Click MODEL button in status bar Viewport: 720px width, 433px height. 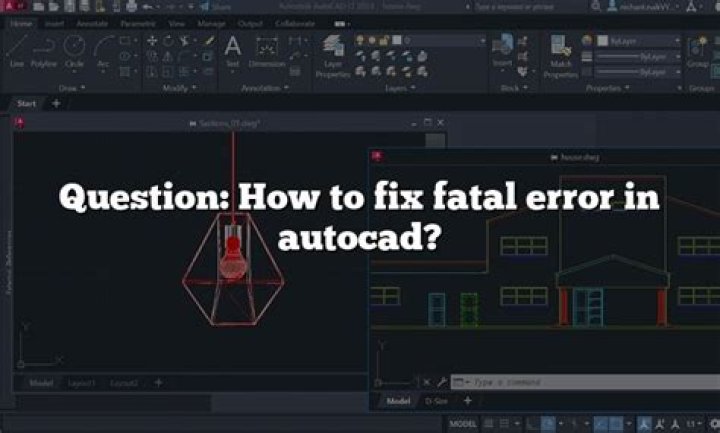(463, 423)
